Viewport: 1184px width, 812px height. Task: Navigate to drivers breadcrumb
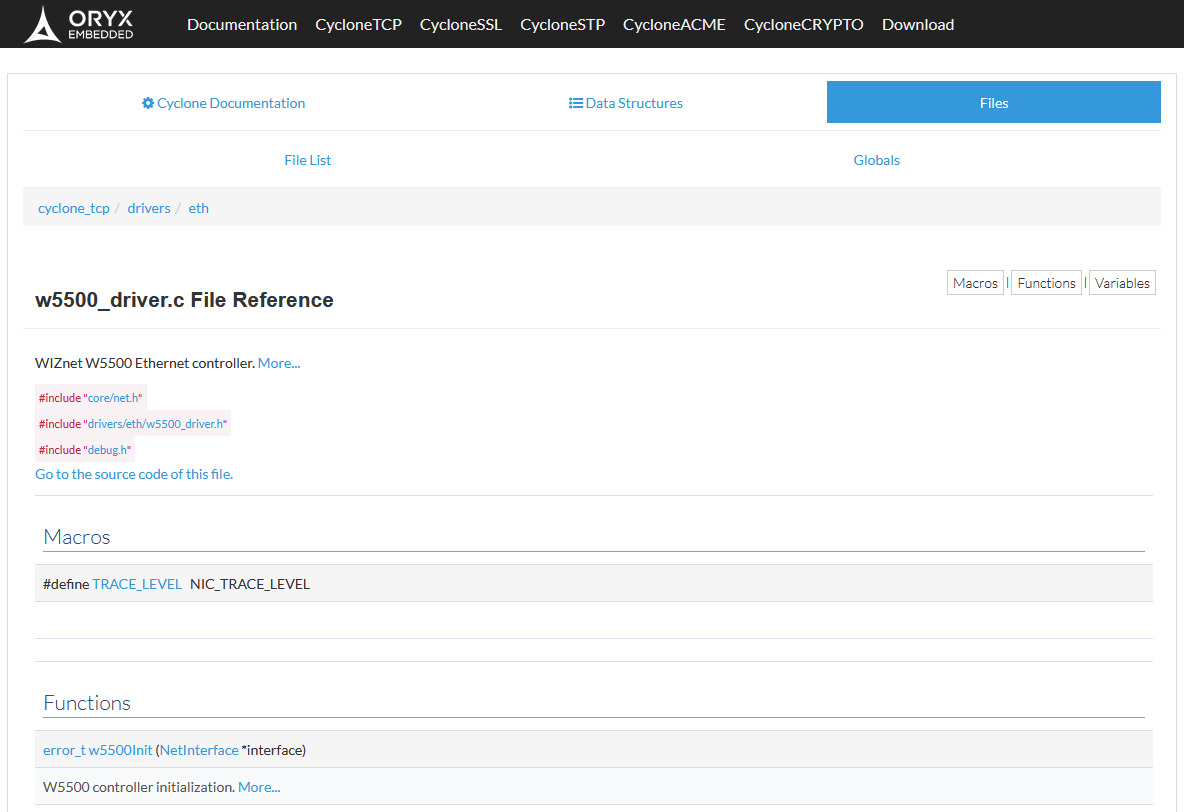[x=149, y=208]
